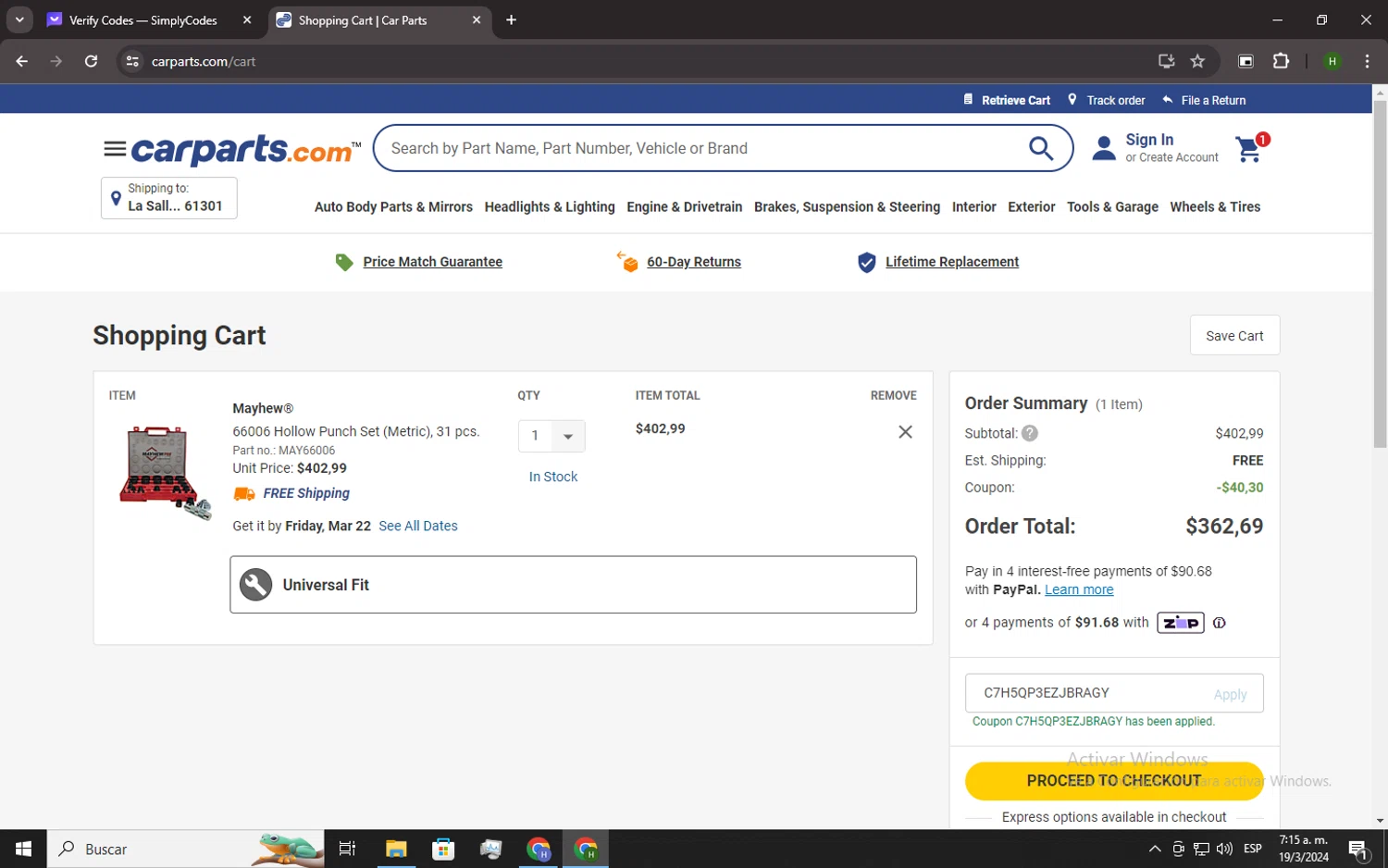Open the browser side panel icon
Screen dimensions: 1388x868
pos(1245,61)
